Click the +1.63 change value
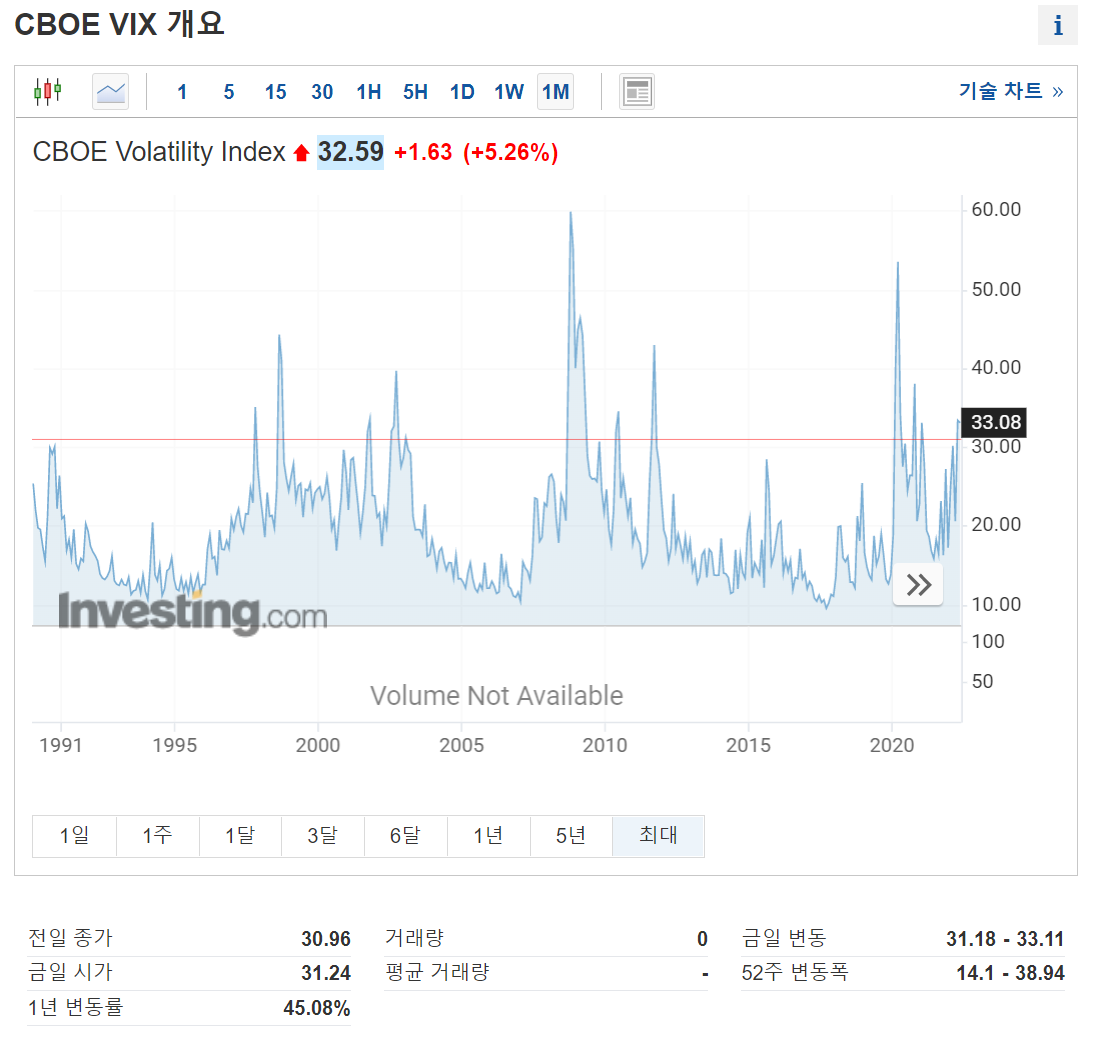 tap(423, 152)
